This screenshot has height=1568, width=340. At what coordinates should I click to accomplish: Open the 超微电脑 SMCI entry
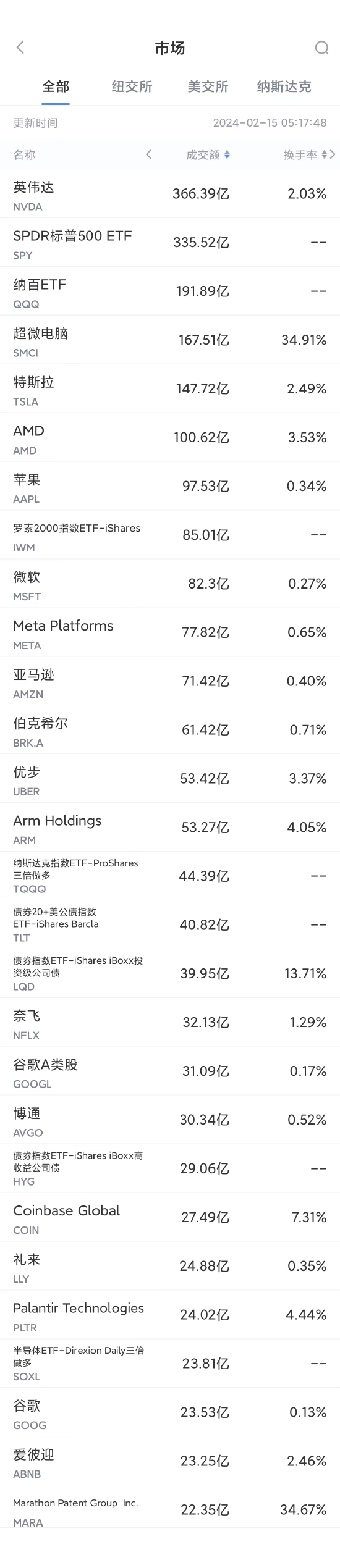coord(170,340)
